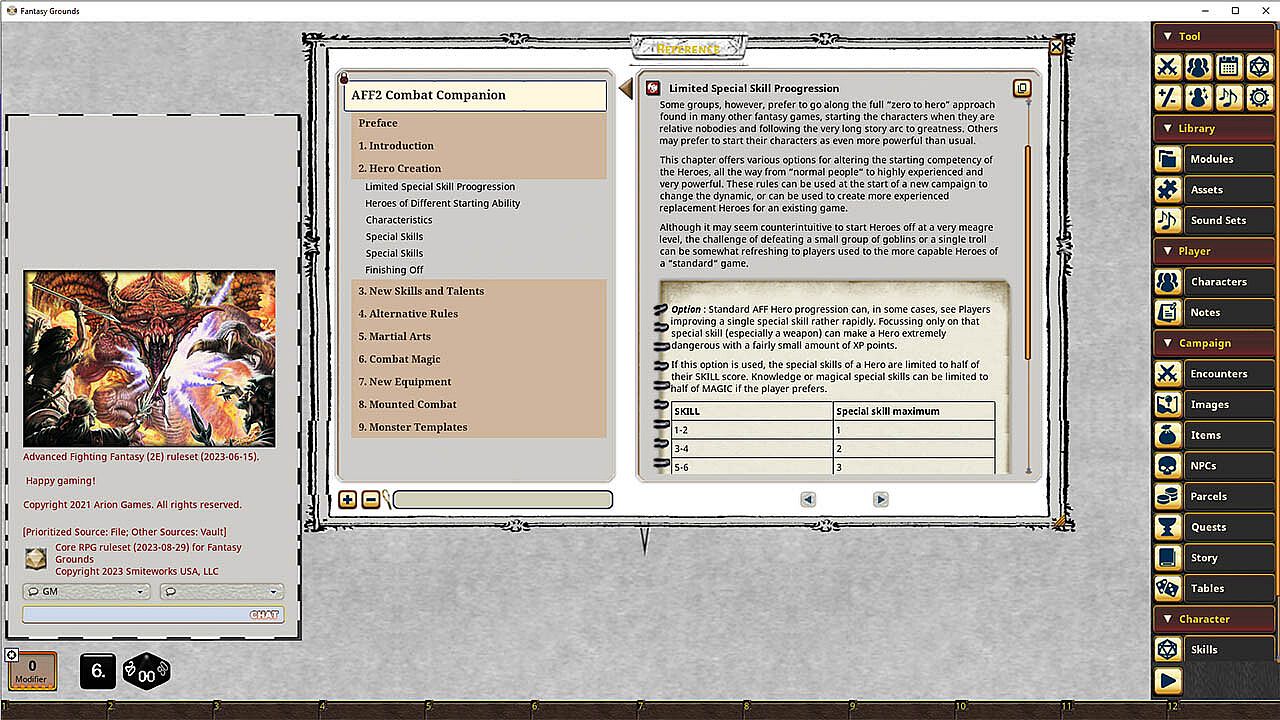1280x720 pixels.
Task: Hide the index with the left arrow
Action: [626, 89]
